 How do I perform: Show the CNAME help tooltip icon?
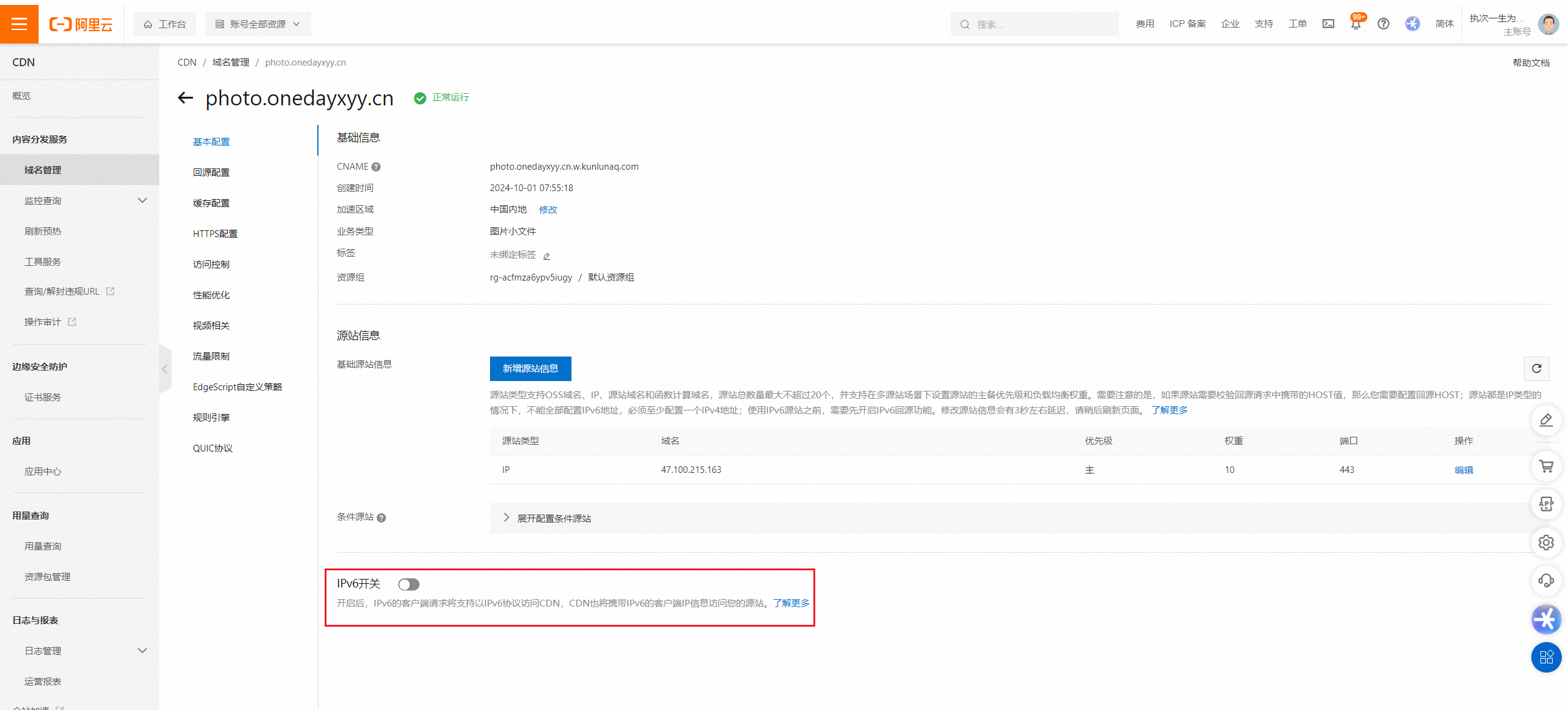click(376, 167)
